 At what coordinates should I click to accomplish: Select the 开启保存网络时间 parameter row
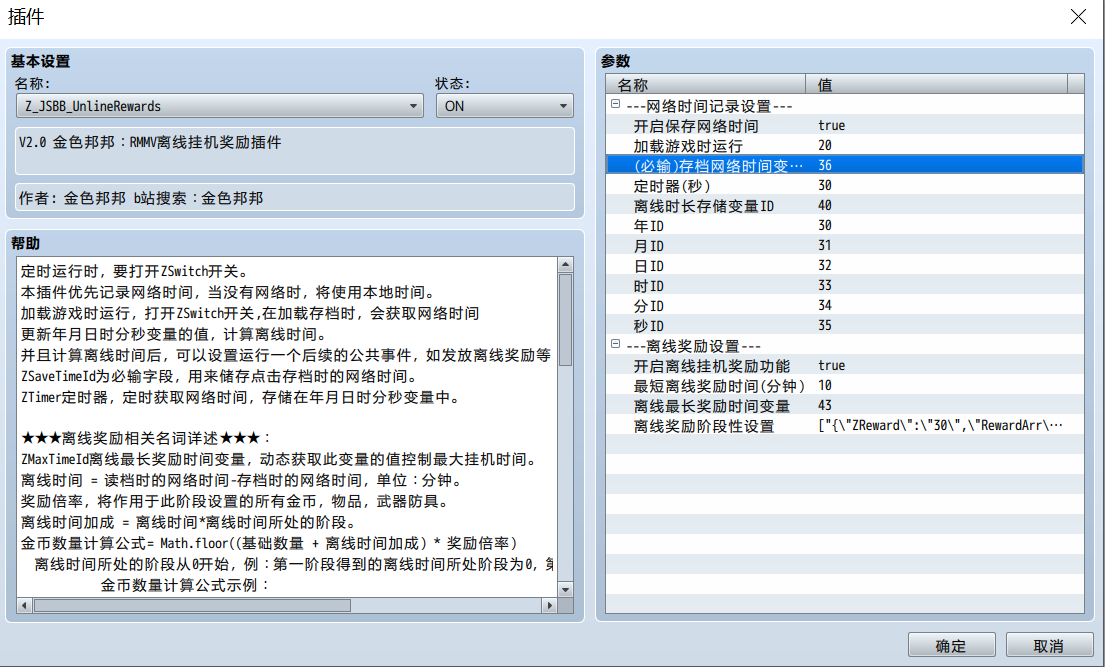coord(844,126)
